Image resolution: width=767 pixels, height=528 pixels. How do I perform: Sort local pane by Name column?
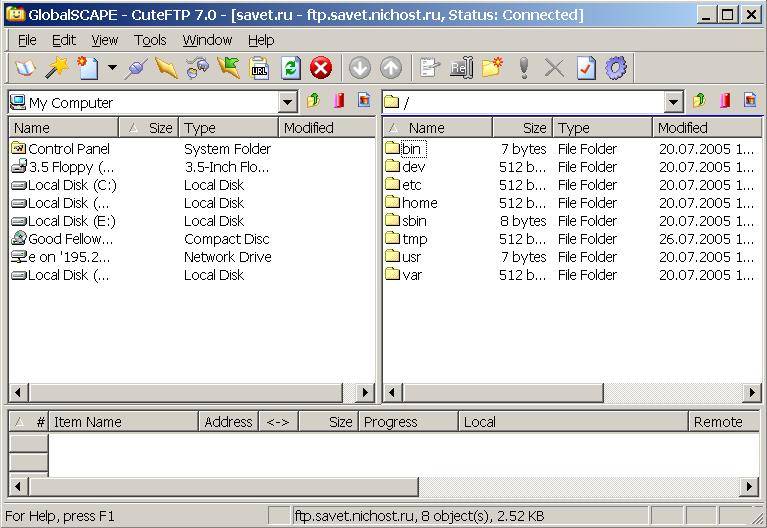64,128
